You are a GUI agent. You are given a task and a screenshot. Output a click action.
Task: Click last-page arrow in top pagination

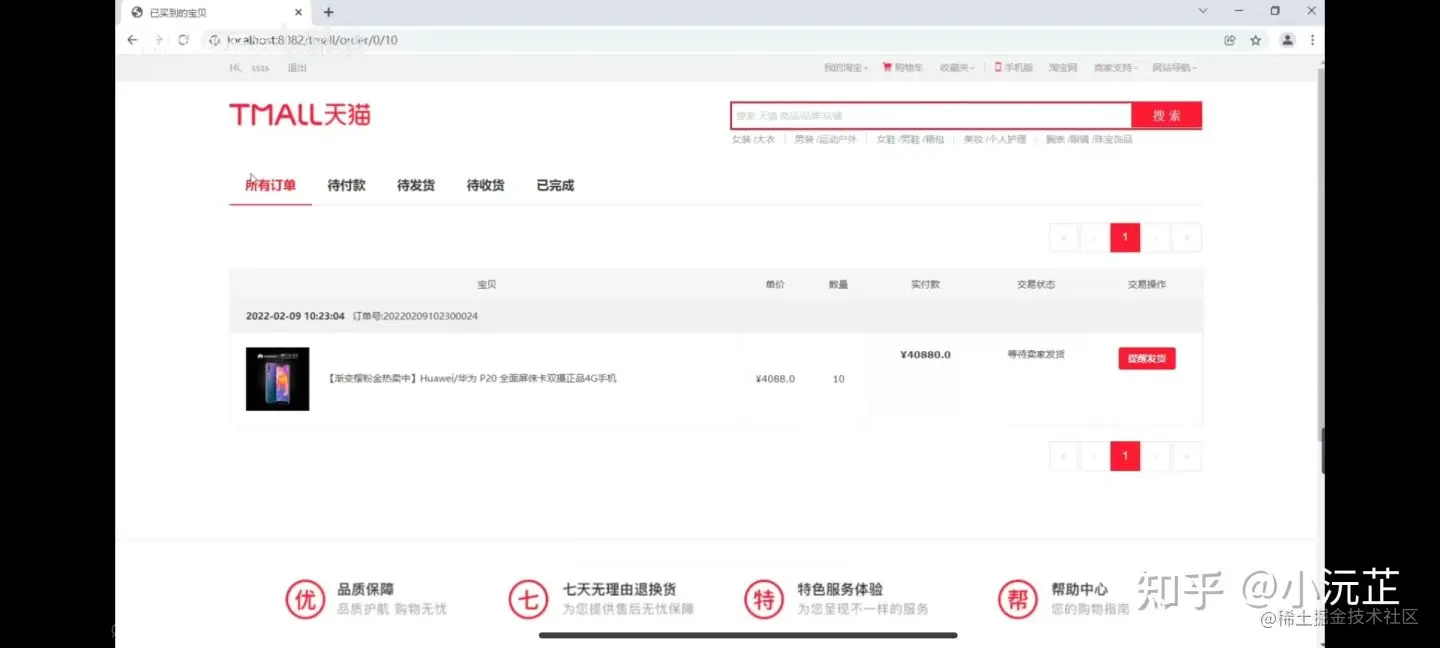(x=1187, y=237)
